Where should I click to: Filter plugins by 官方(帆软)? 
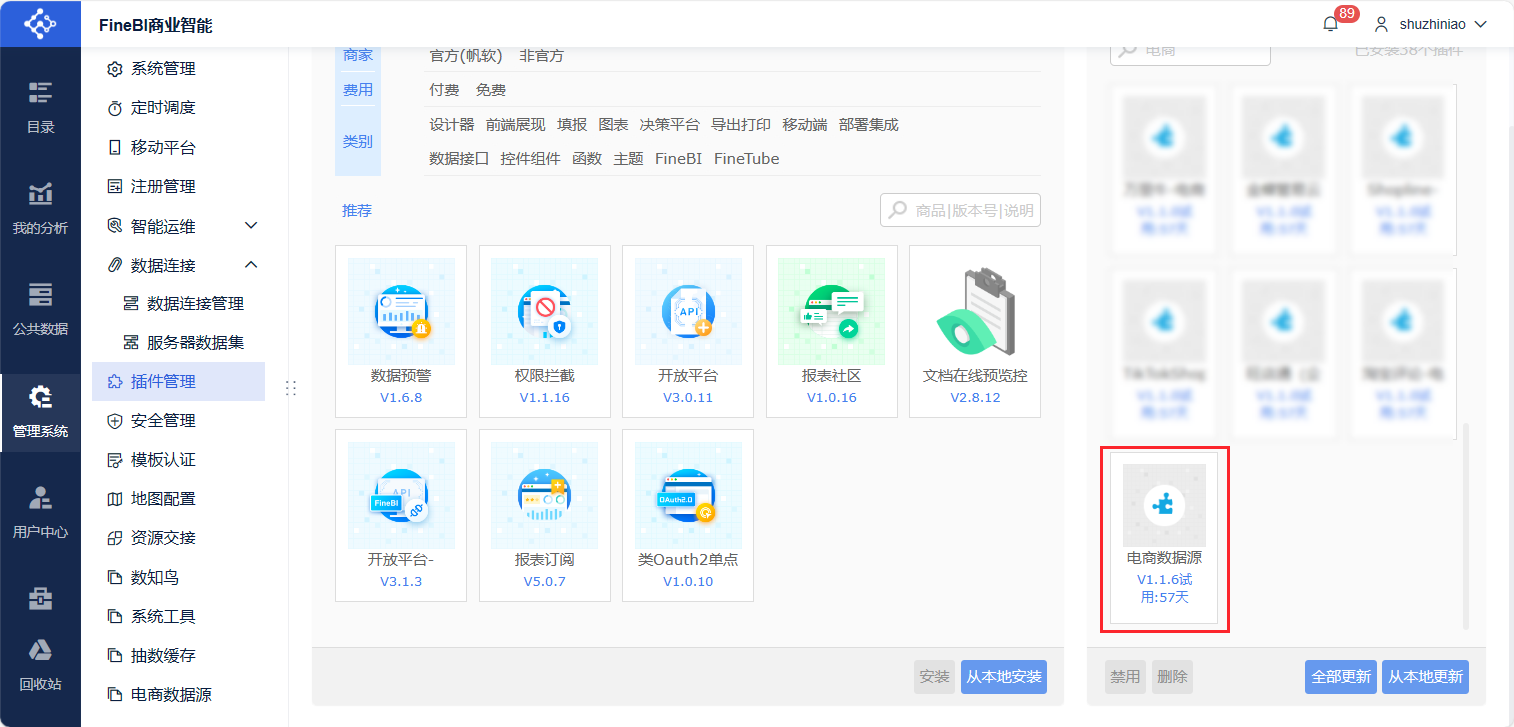click(466, 56)
